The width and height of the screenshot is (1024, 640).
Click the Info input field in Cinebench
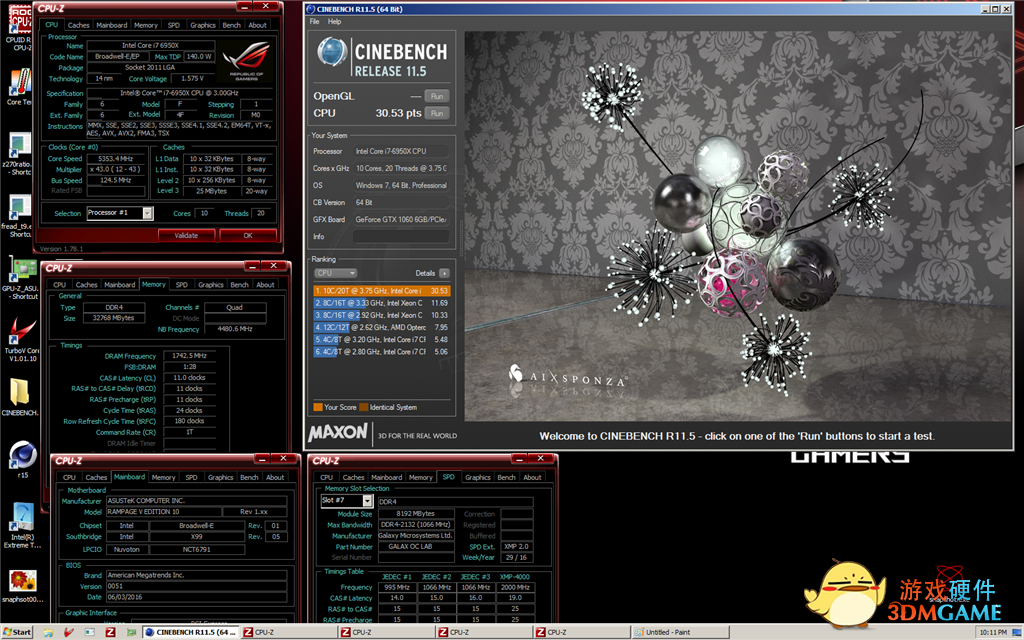point(401,236)
